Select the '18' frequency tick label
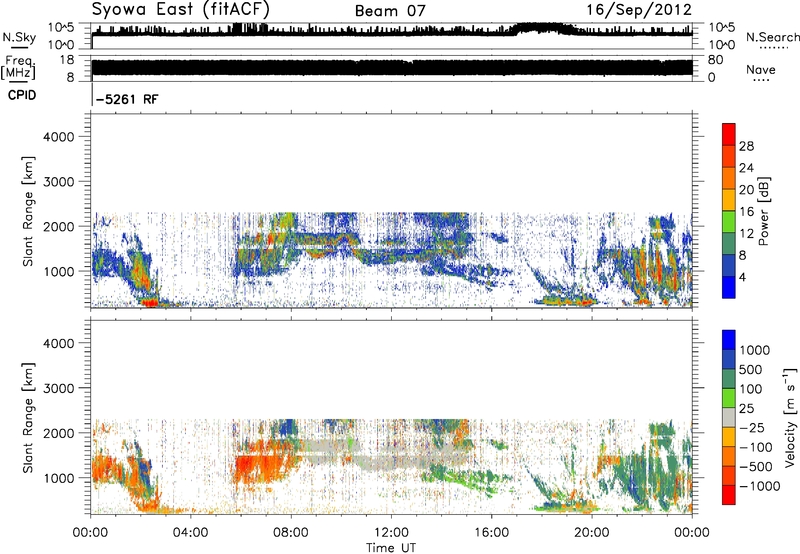Screen dimensions: 800x554 66,60
